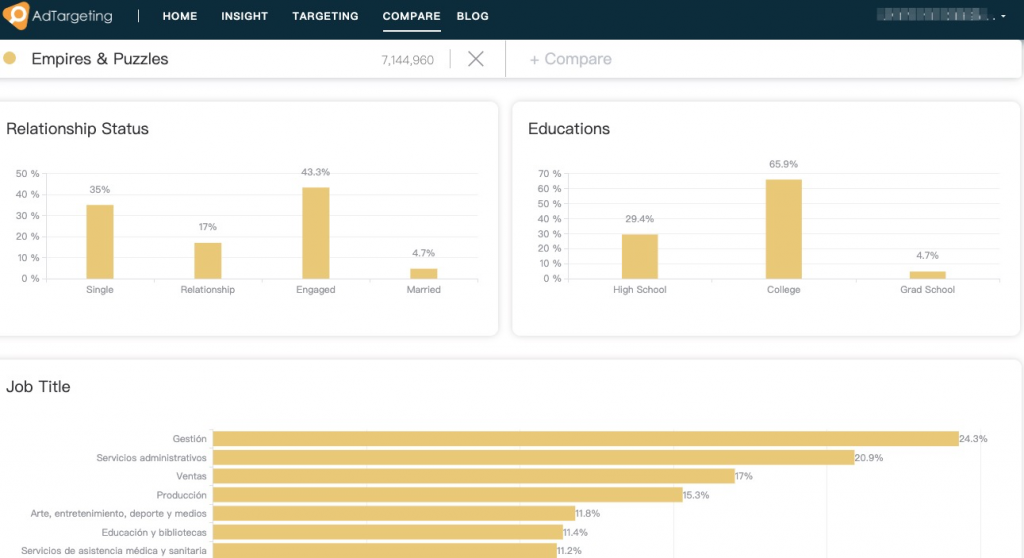Open the blurred account dropdown arrow
Screen dimensions: 1024x558
1003,16
